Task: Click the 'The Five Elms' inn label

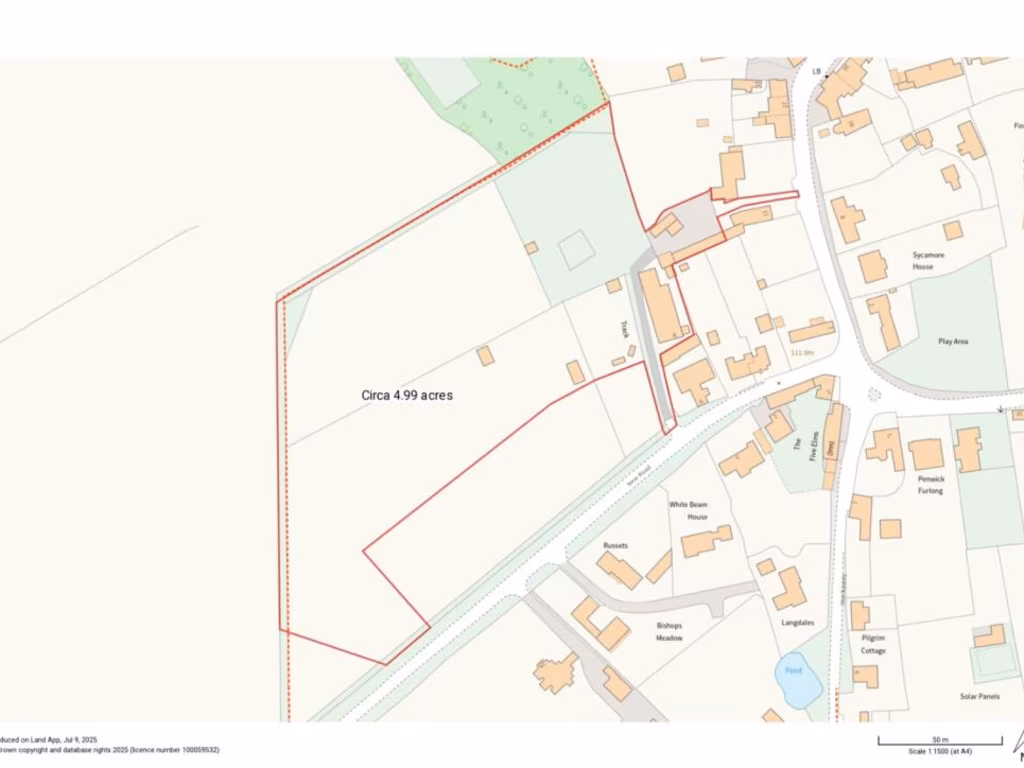Action: (x=805, y=445)
